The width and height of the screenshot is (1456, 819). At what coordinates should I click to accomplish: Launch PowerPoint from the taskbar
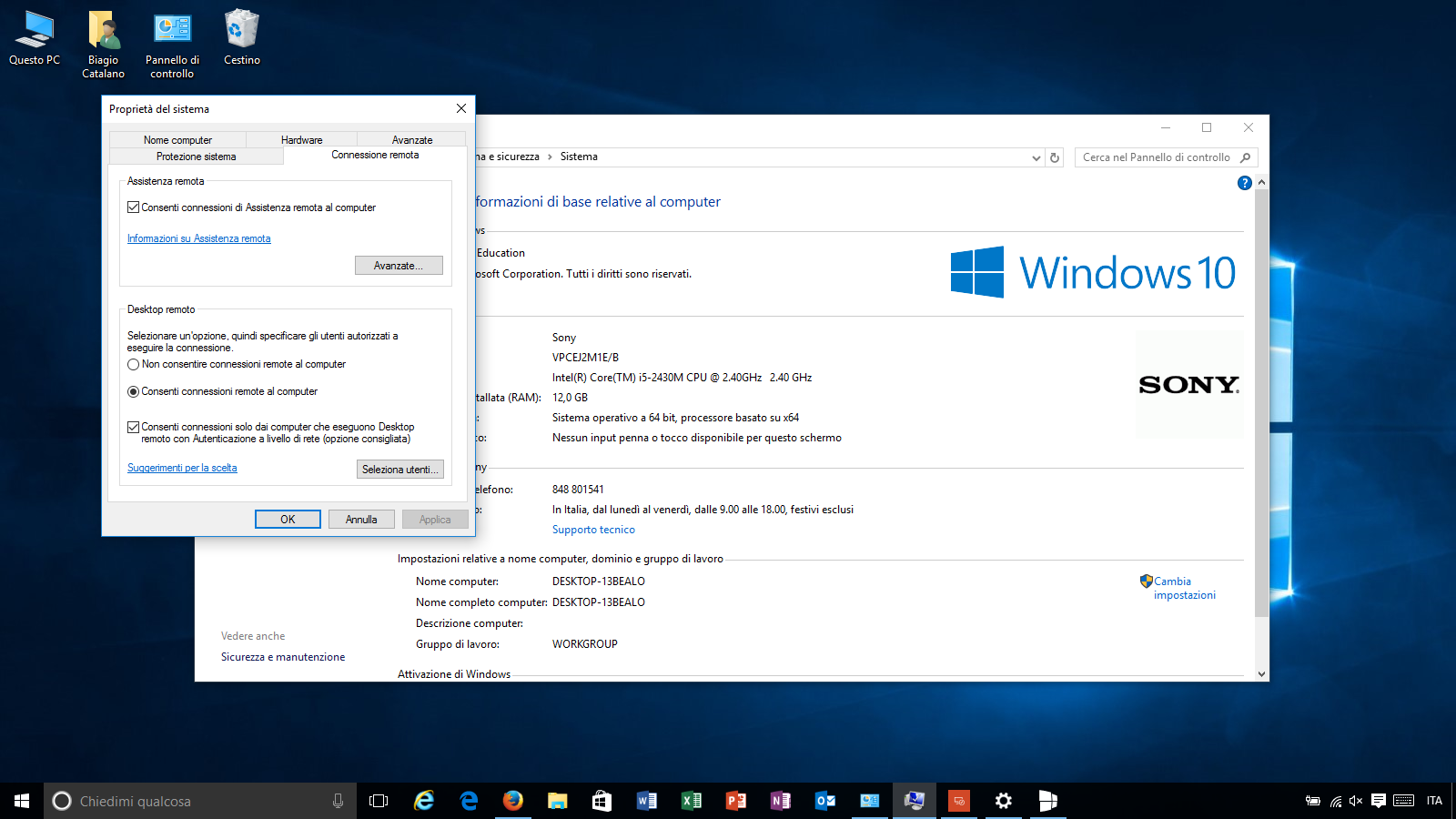pos(735,801)
